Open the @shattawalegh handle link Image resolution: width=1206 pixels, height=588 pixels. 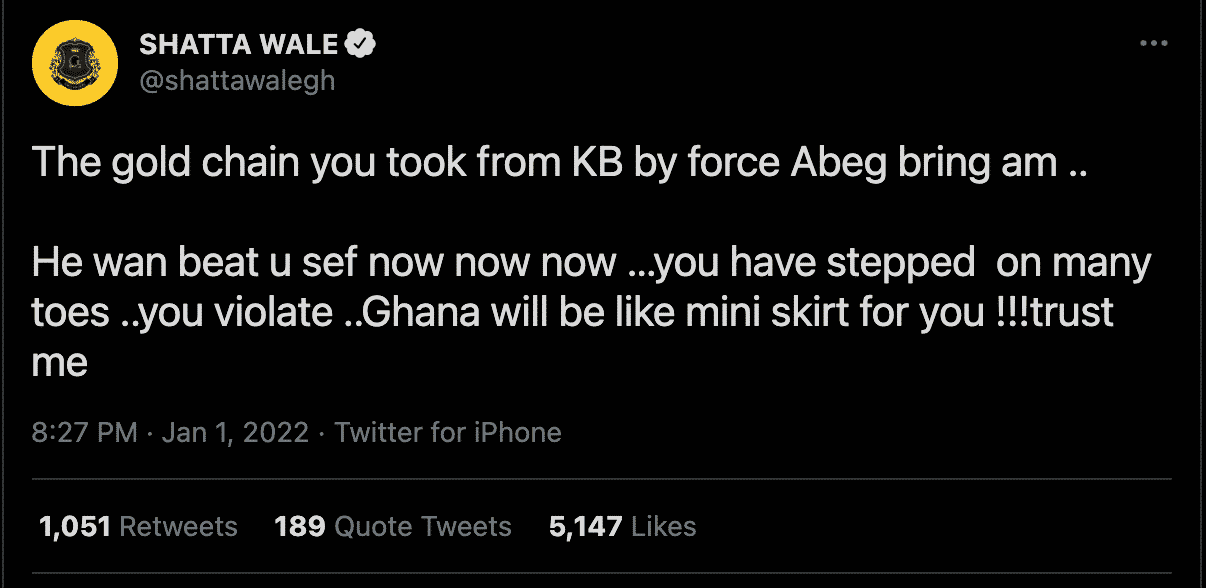237,81
